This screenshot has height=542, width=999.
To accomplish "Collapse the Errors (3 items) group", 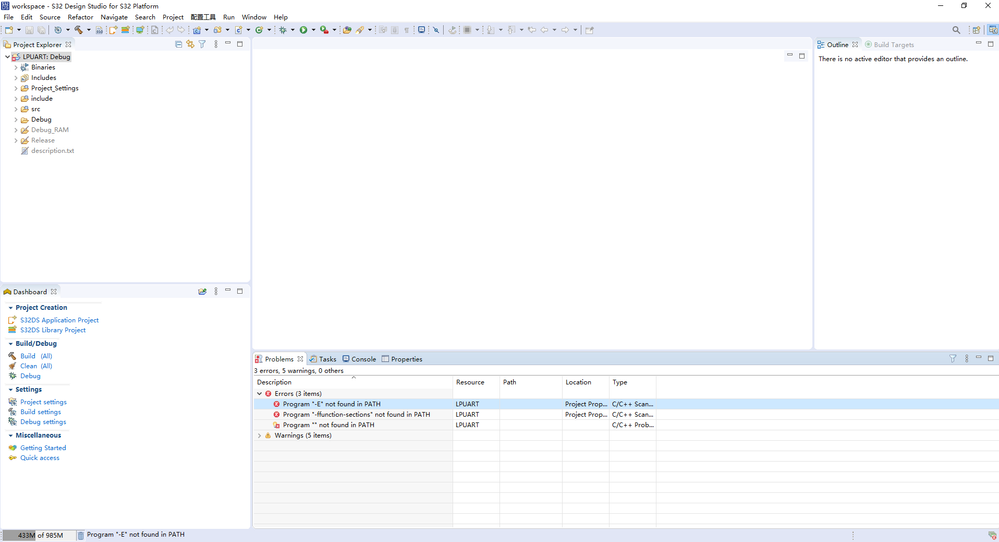I will 259,394.
